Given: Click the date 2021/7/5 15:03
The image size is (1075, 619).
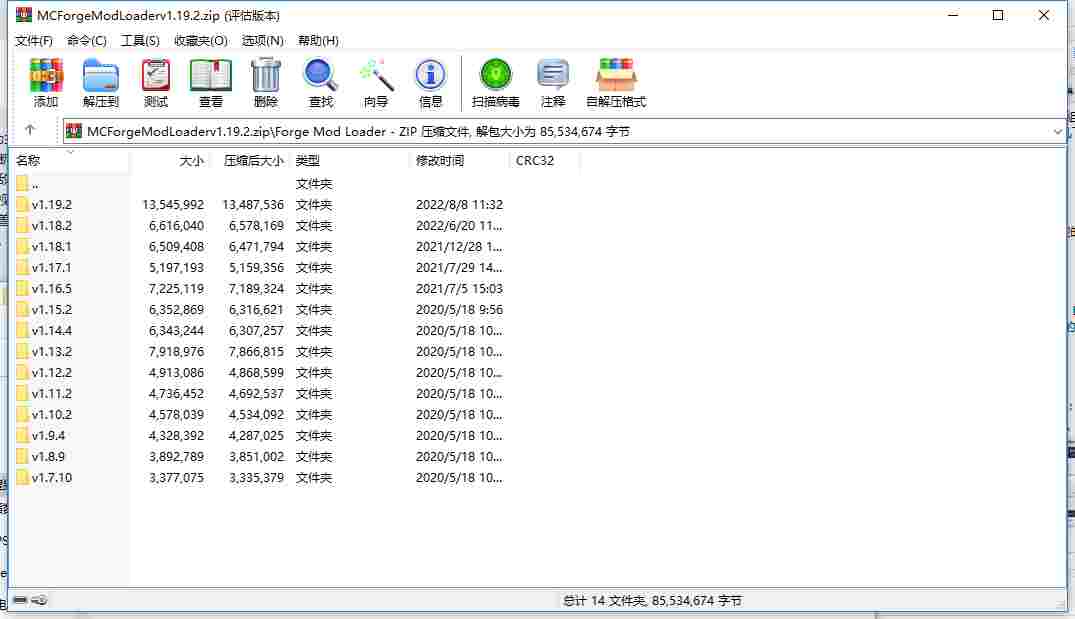Looking at the screenshot, I should (459, 289).
